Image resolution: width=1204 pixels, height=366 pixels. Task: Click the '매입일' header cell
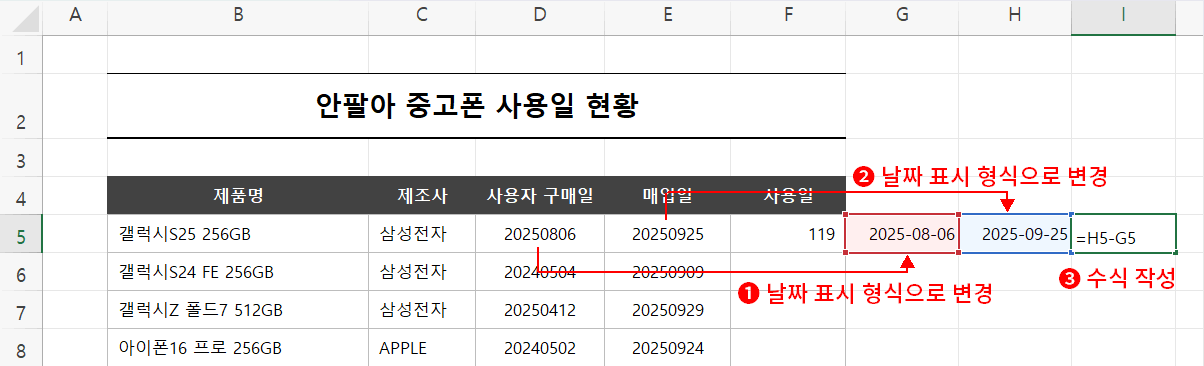667,195
